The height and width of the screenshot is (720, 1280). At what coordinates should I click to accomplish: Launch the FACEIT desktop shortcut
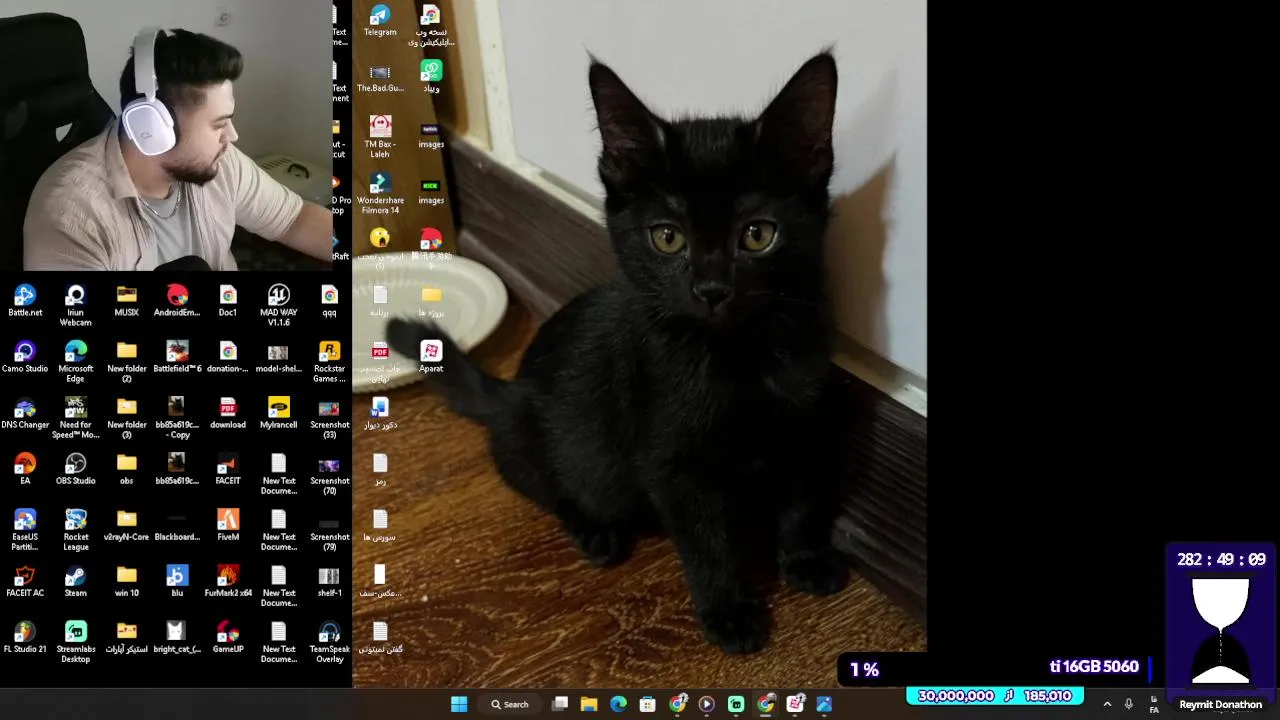228,468
